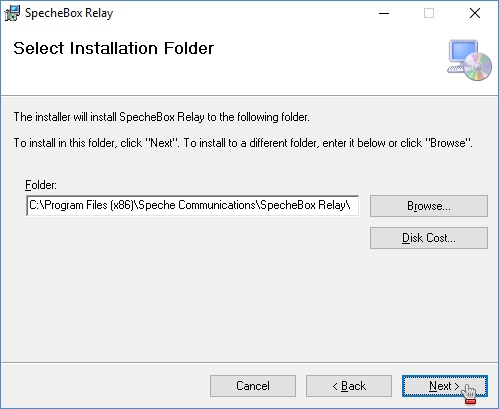Cancel the SpecheBox Relay installation
The width and height of the screenshot is (499, 409).
coord(253,386)
